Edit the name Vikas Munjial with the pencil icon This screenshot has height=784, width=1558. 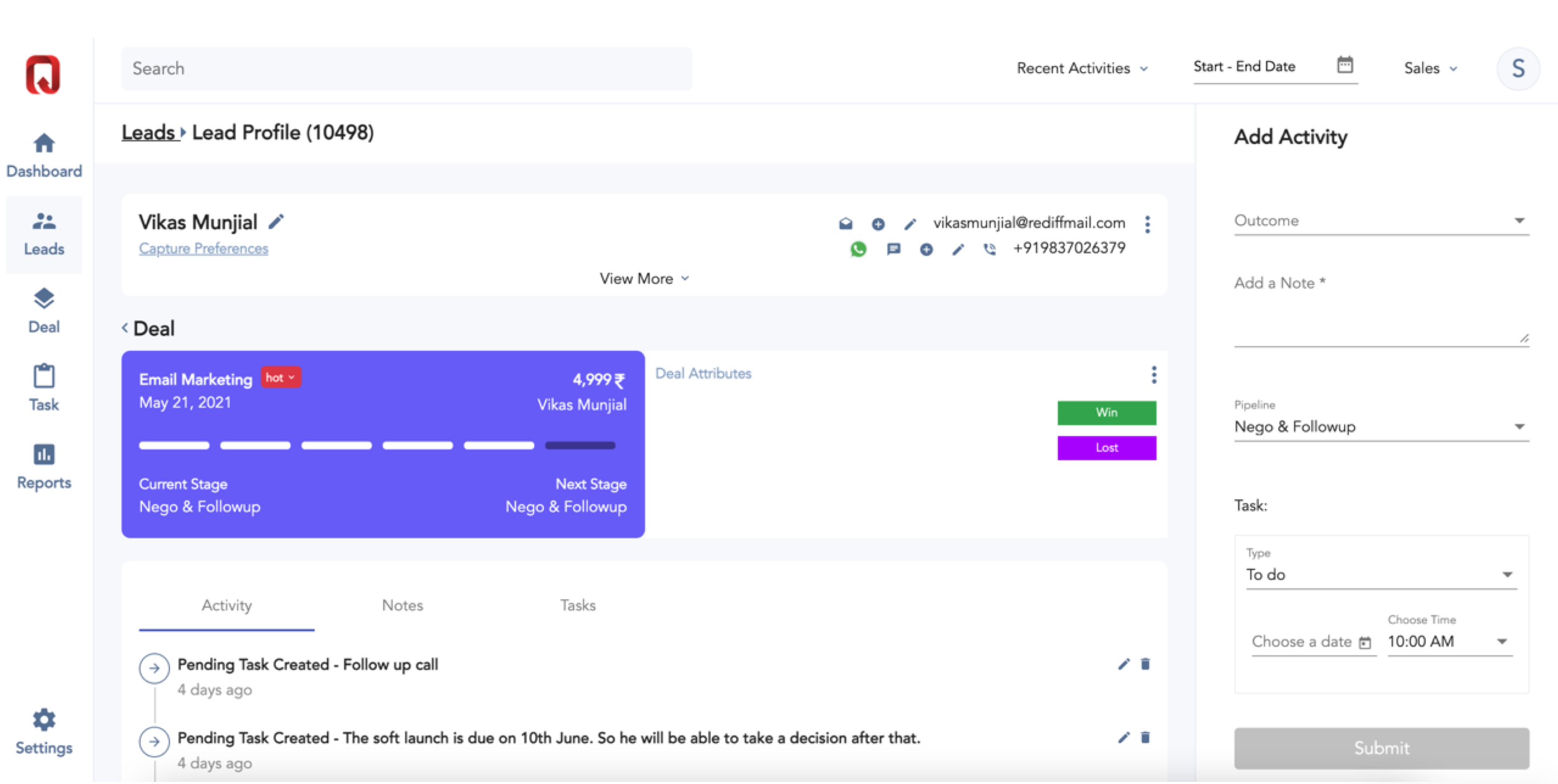(x=276, y=222)
